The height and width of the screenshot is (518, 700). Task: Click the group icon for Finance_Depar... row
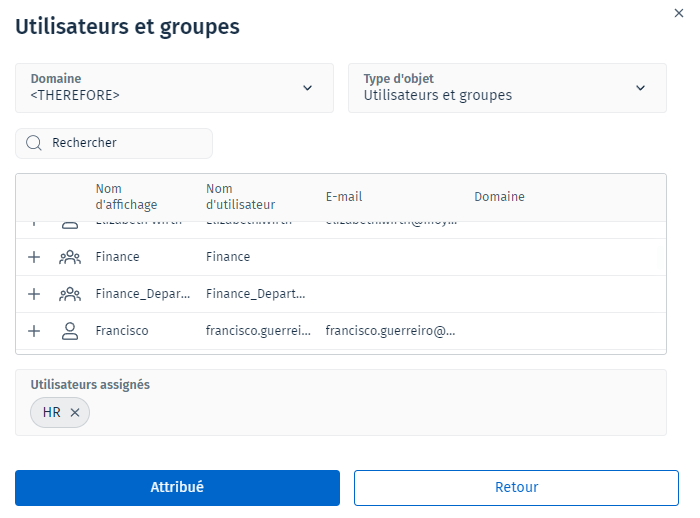(x=70, y=294)
